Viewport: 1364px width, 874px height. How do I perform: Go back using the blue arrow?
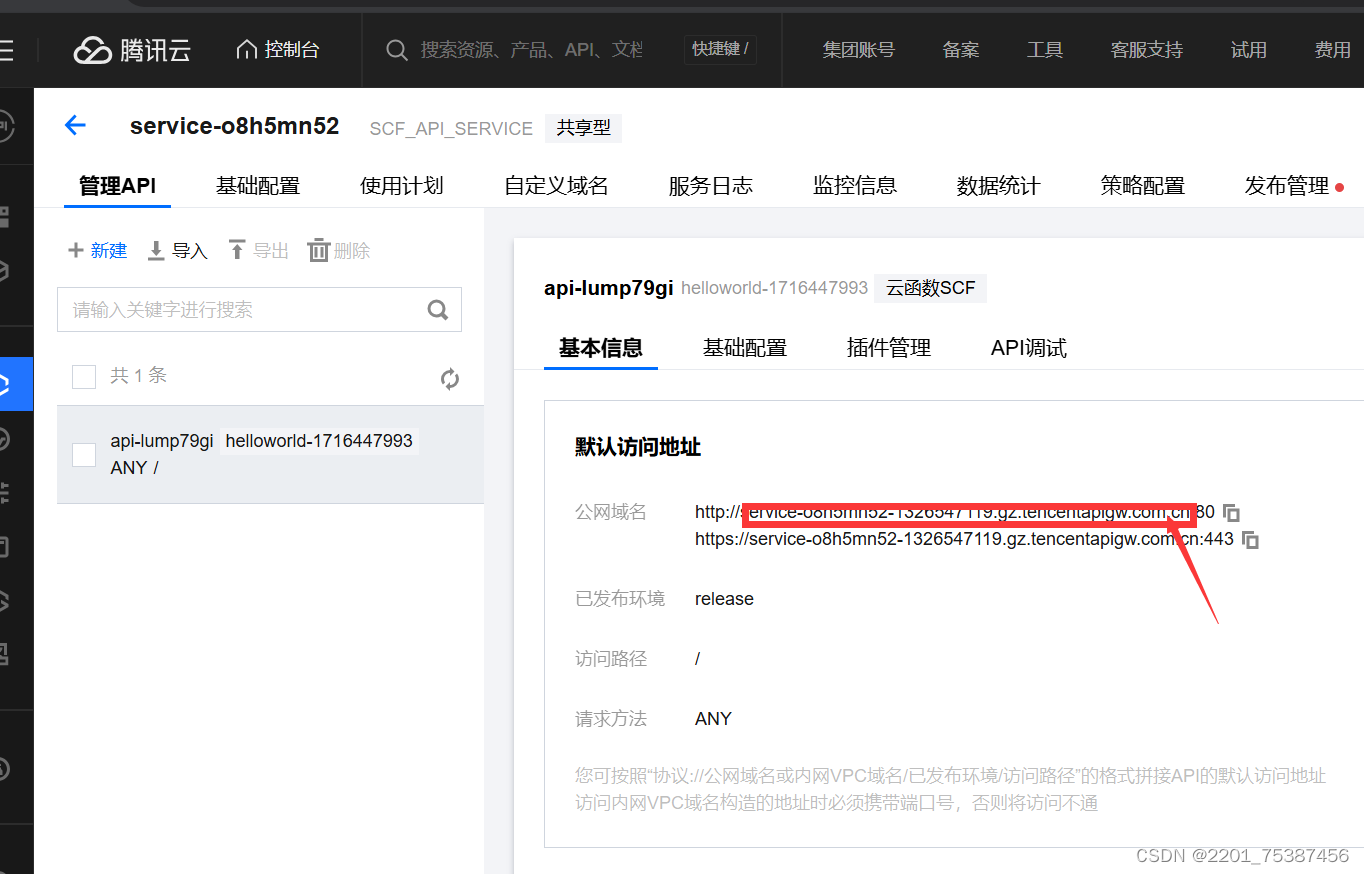[75, 125]
